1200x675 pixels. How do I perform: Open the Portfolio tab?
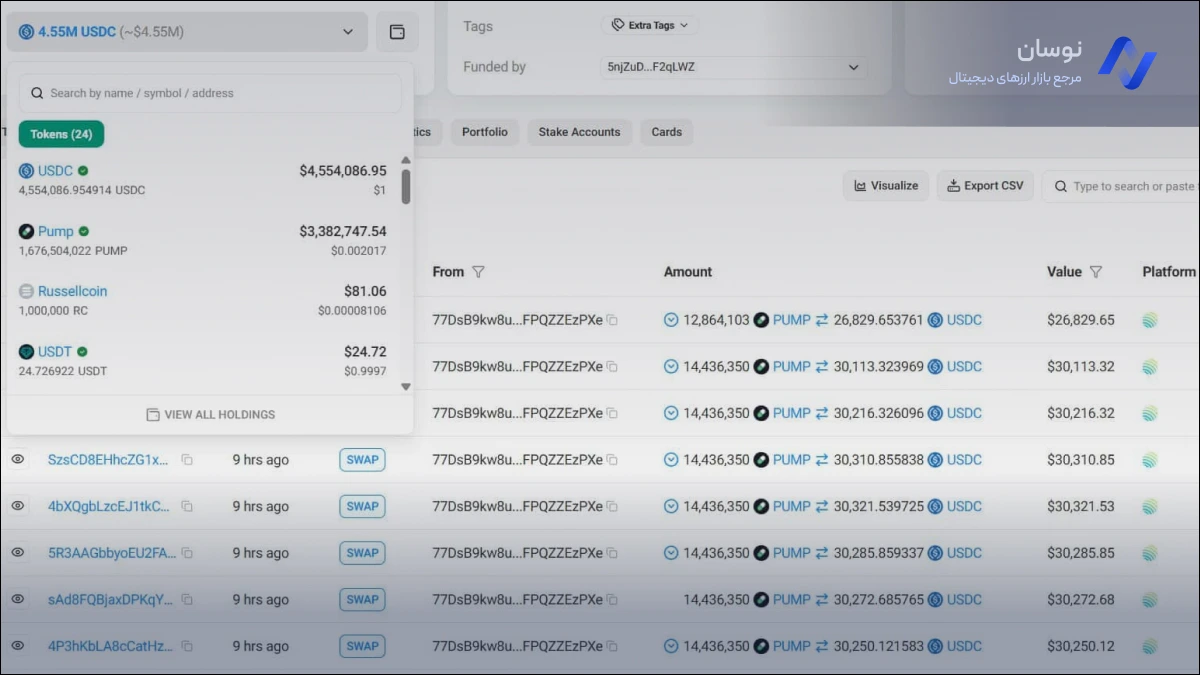(484, 132)
